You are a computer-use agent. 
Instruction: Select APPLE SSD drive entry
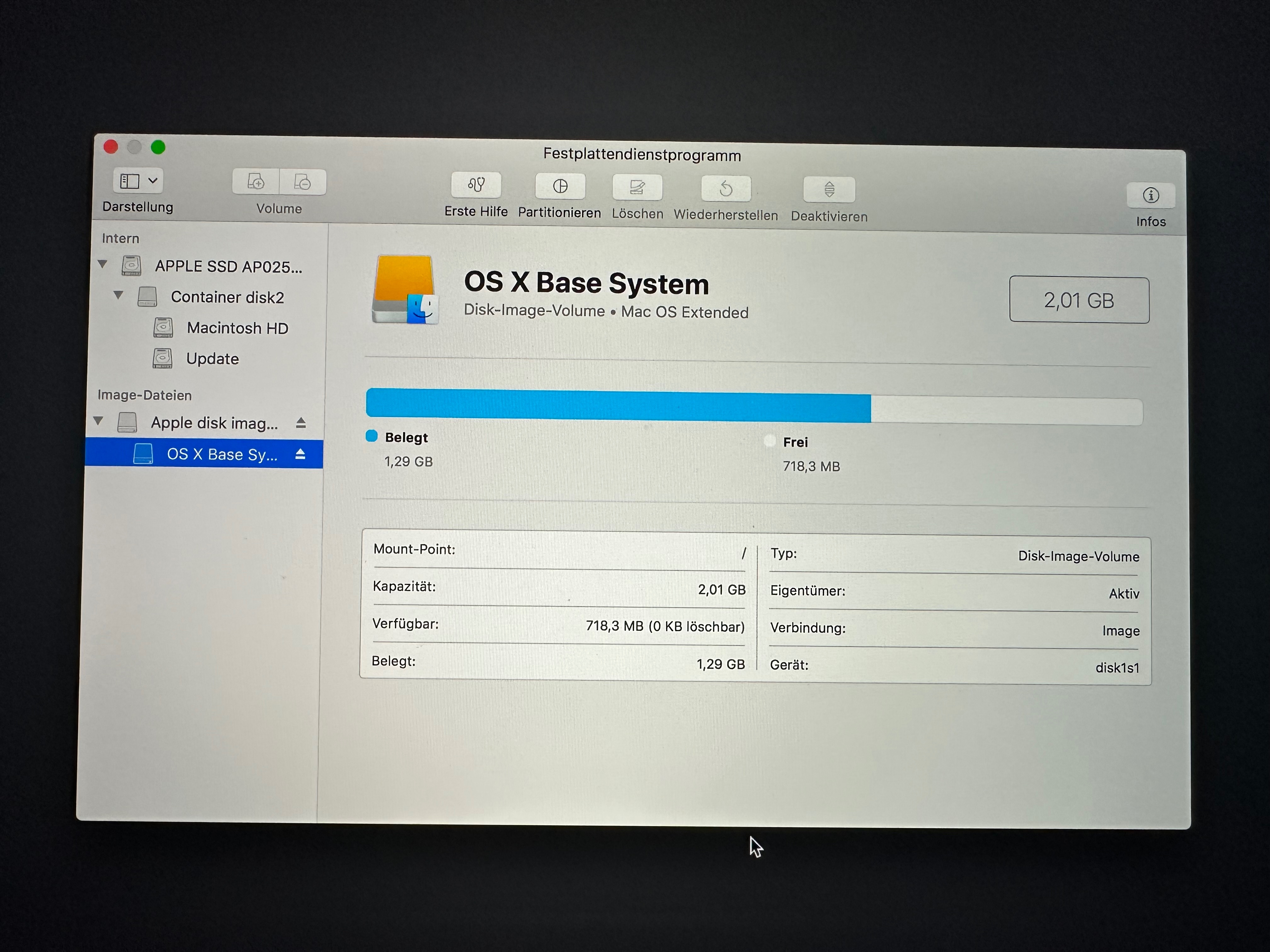pyautogui.click(x=227, y=267)
